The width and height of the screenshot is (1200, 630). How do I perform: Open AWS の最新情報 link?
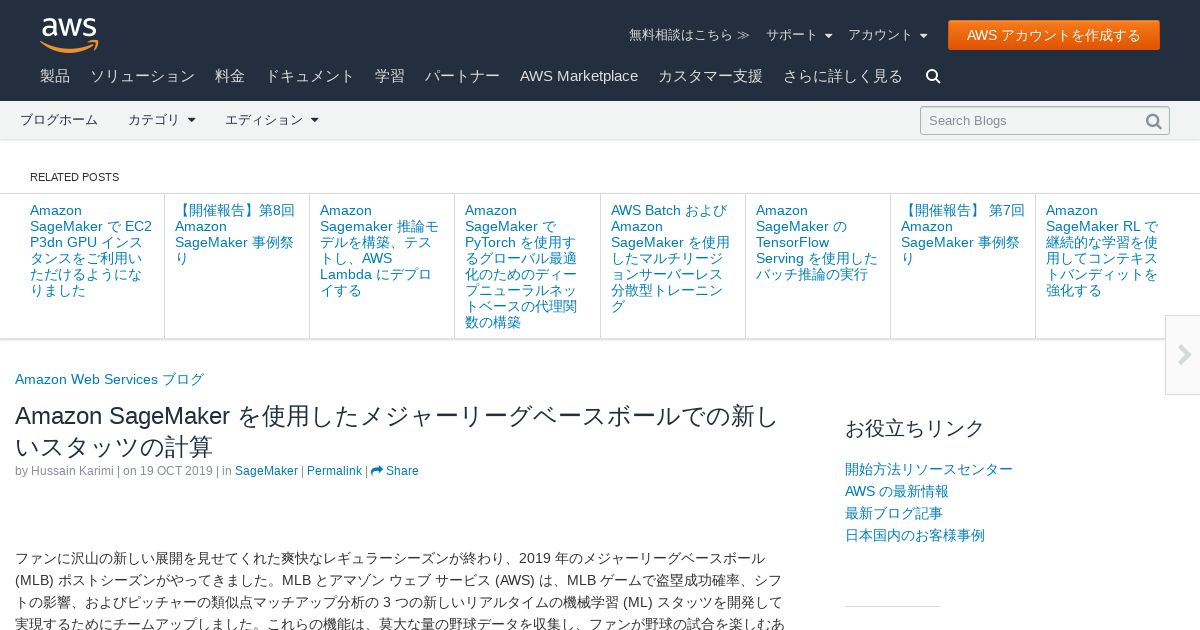(897, 491)
